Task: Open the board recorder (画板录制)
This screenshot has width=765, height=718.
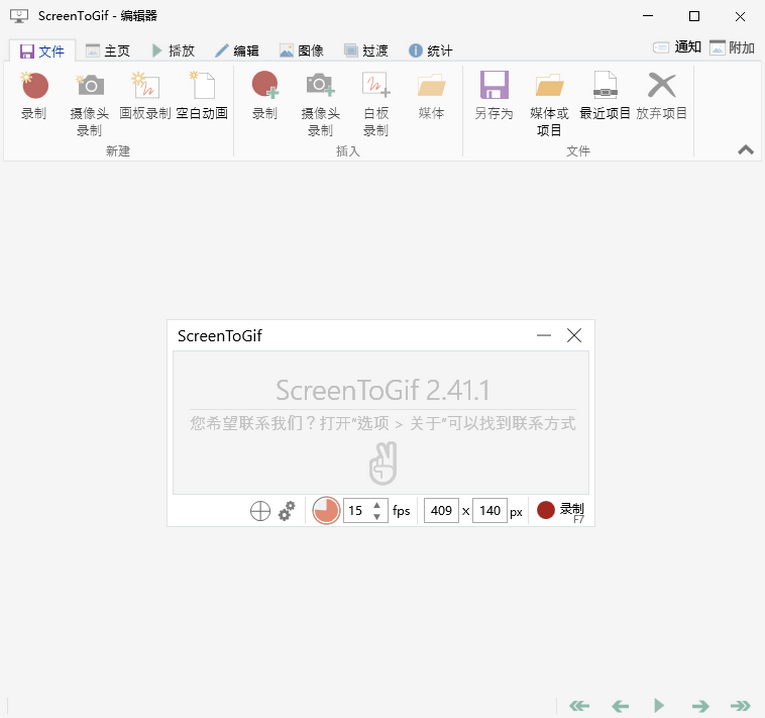Action: (x=145, y=97)
